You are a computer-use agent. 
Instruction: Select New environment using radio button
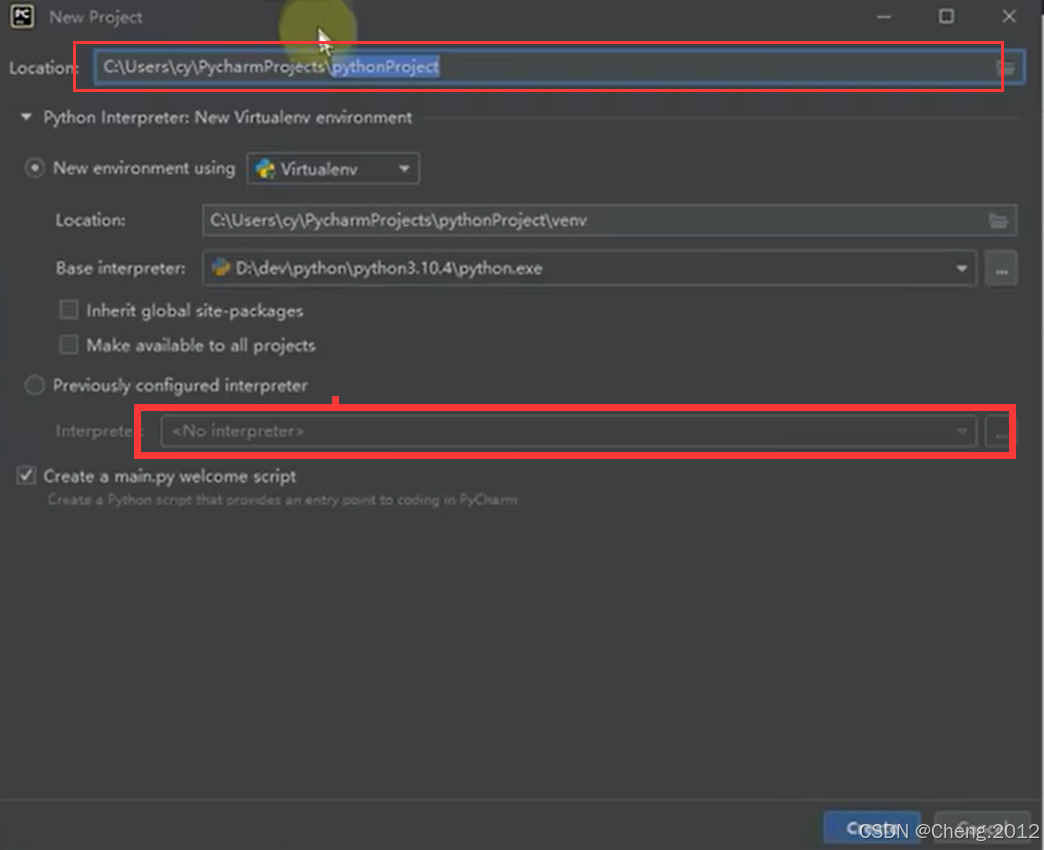(x=35, y=168)
